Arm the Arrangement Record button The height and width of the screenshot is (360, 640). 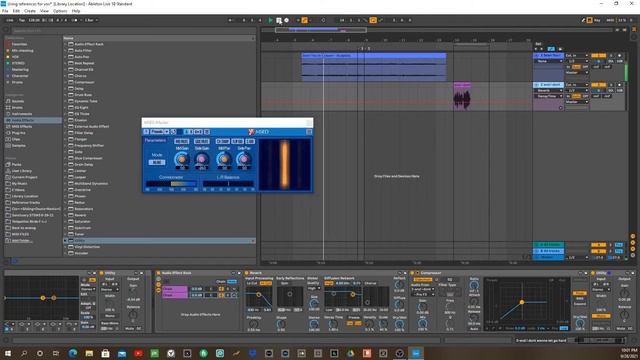tap(287, 20)
